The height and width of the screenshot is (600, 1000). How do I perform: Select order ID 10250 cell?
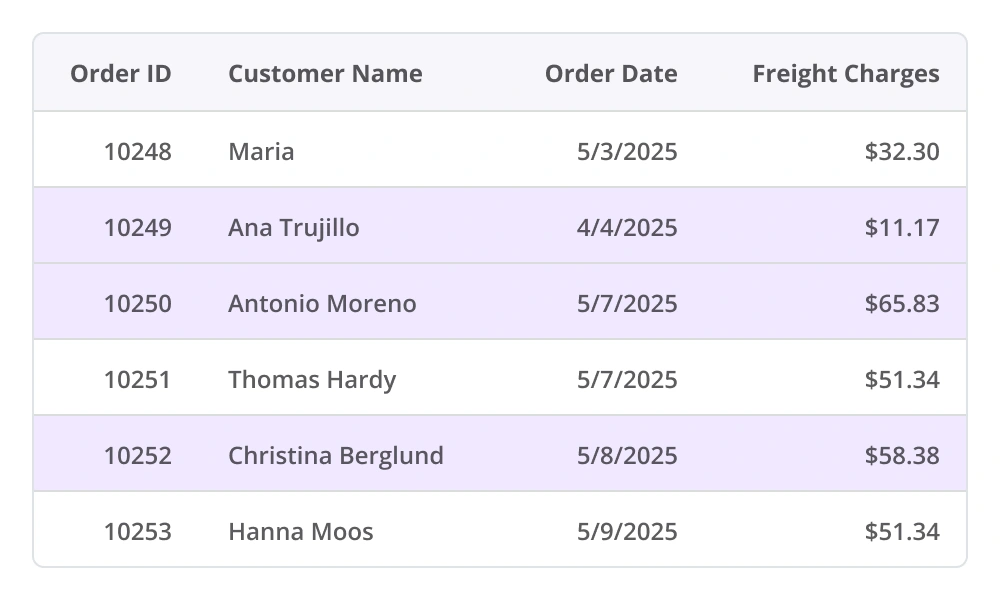(137, 303)
